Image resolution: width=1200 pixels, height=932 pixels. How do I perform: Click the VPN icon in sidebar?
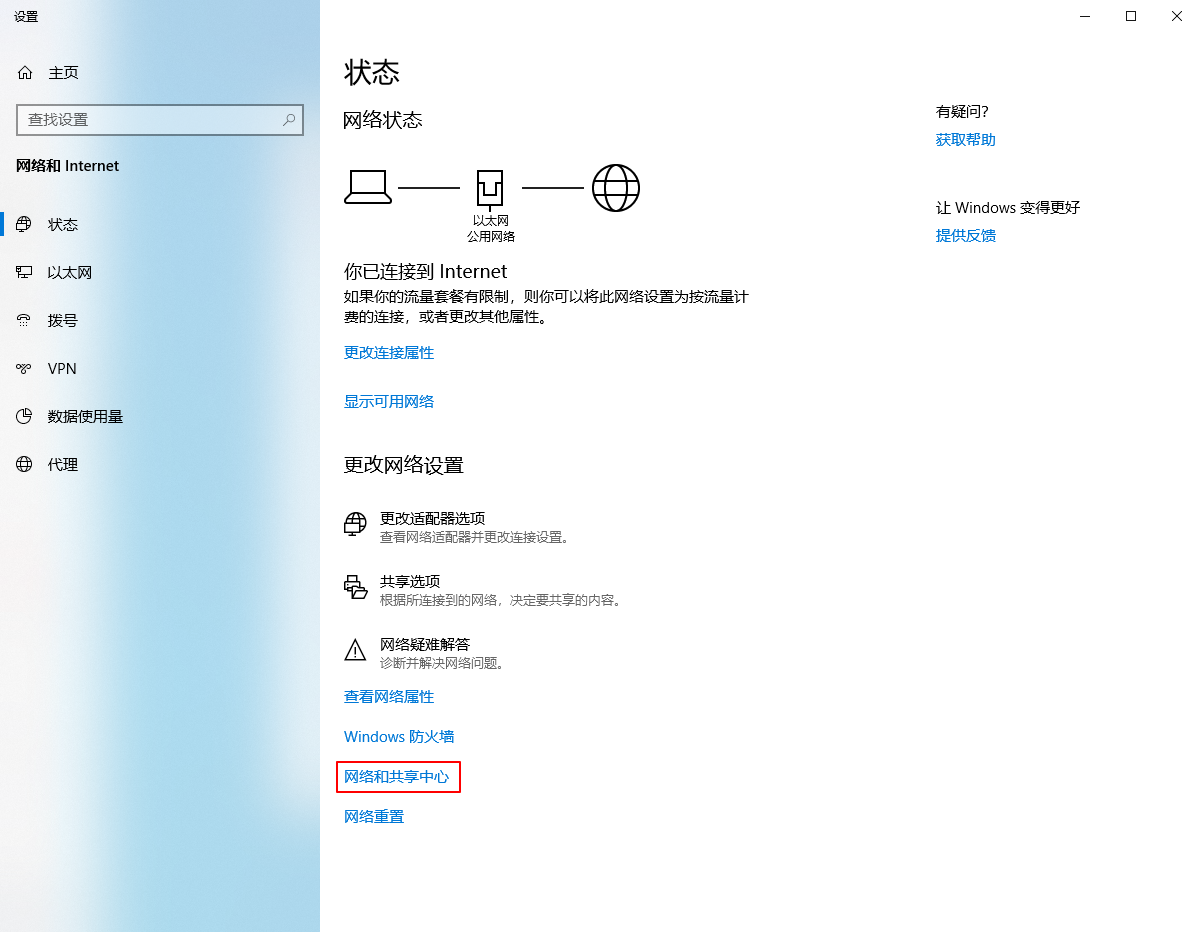25,368
